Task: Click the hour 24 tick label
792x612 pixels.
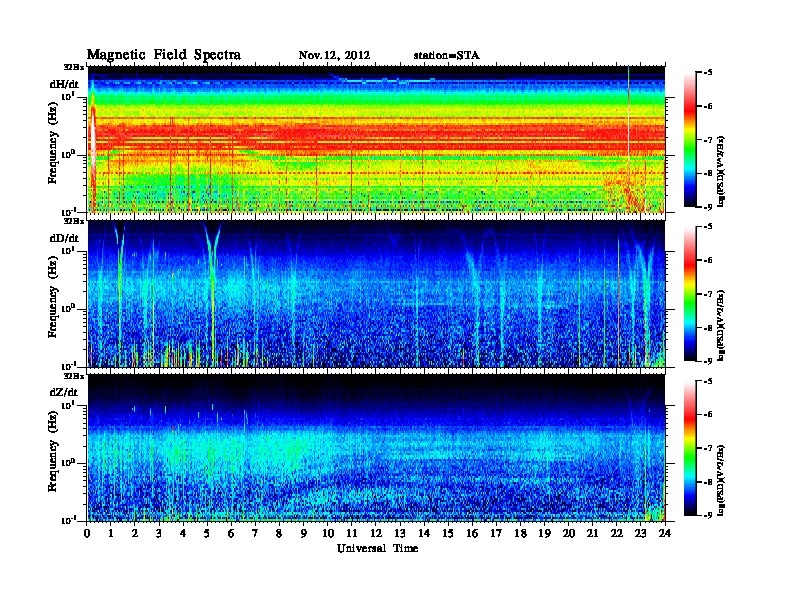Action: click(x=665, y=533)
